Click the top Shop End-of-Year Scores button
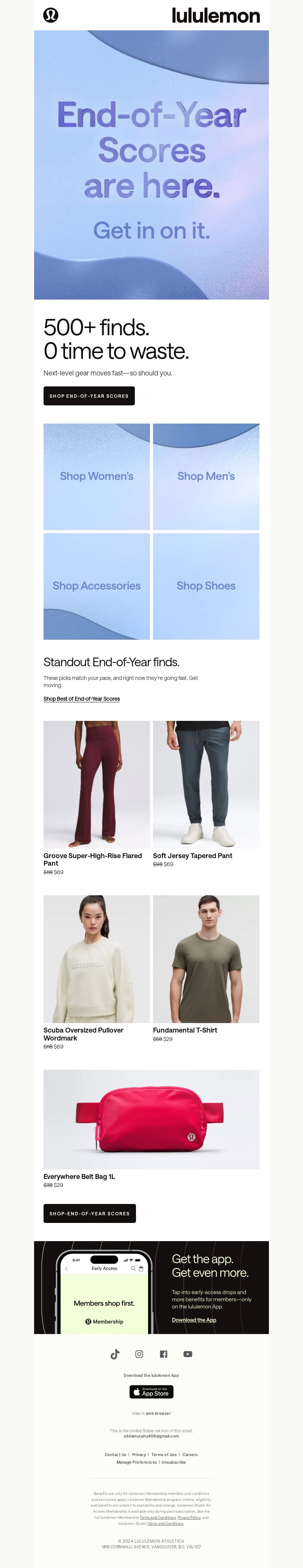The image size is (303, 1568). click(89, 396)
